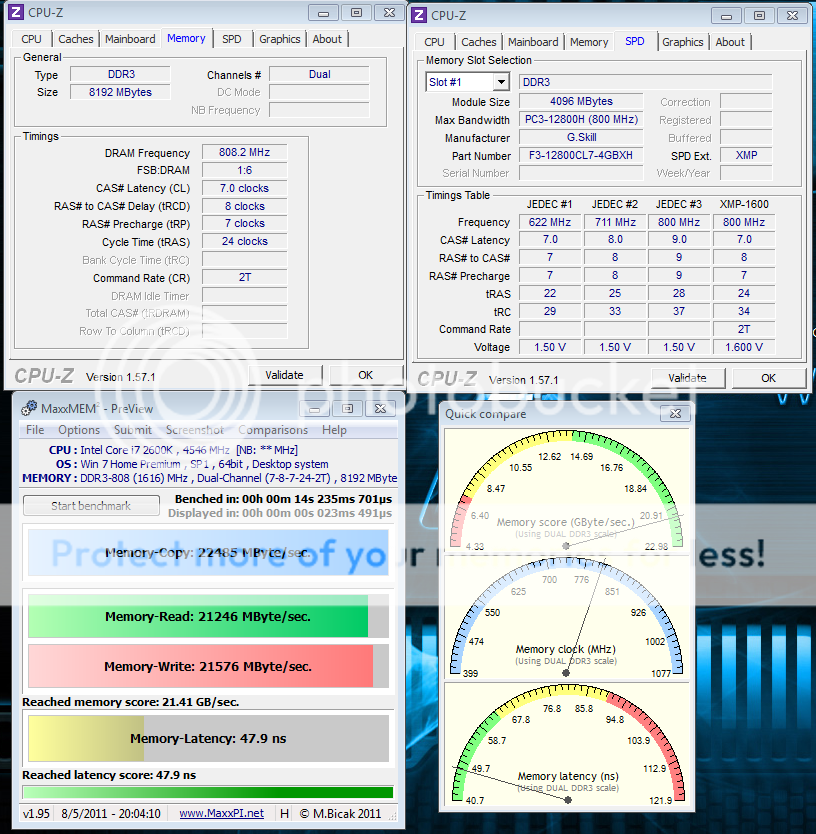Open the File menu in MaxxMEM
This screenshot has width=816, height=834.
tap(35, 430)
